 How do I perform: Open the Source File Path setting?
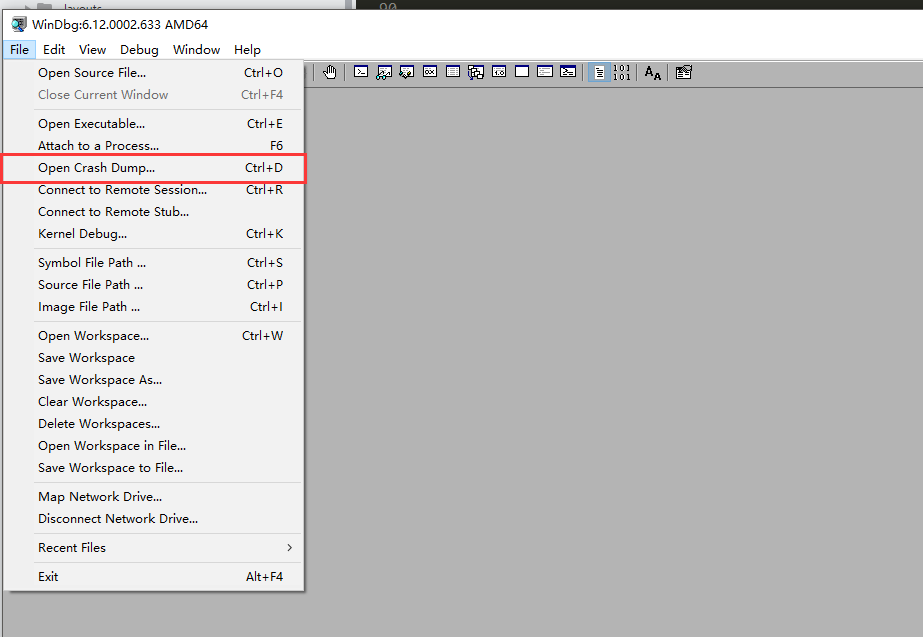coord(154,284)
